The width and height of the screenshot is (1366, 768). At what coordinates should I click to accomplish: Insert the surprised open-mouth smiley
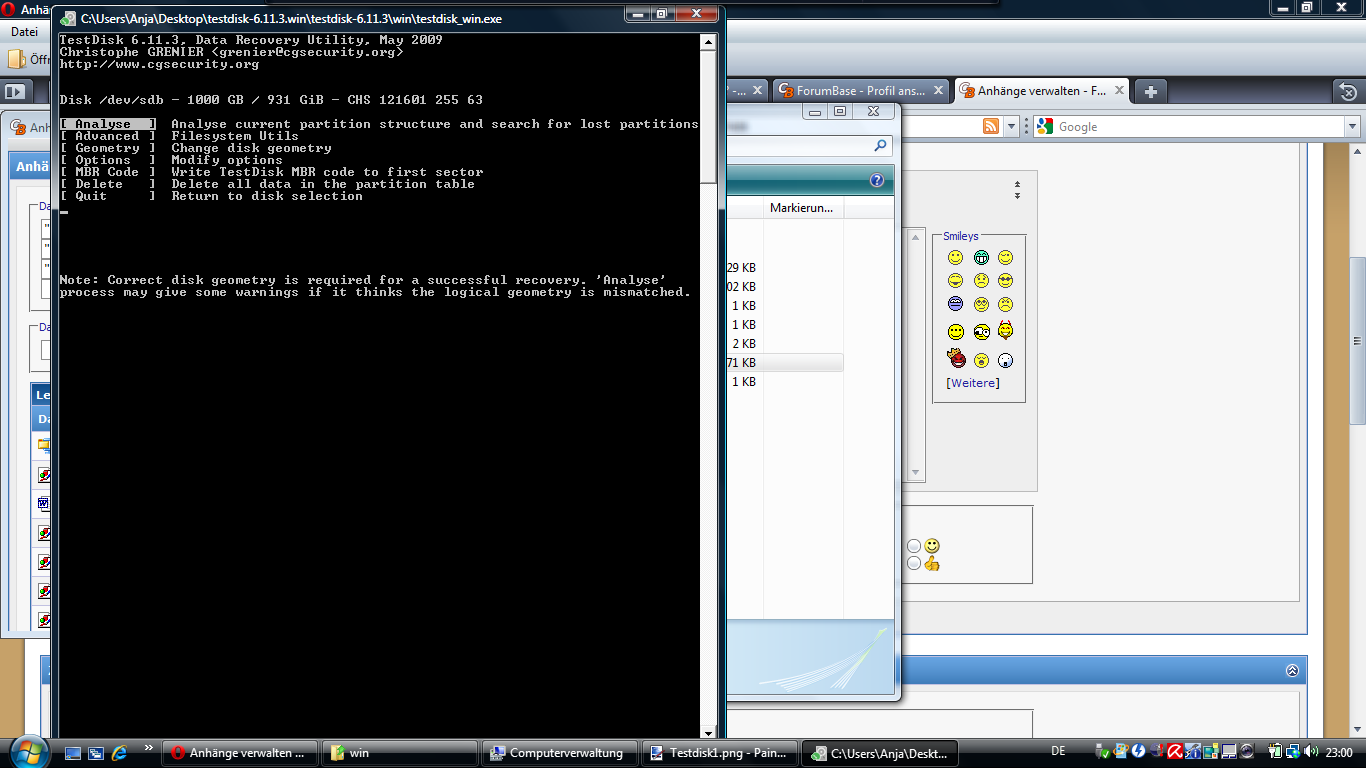[x=981, y=360]
